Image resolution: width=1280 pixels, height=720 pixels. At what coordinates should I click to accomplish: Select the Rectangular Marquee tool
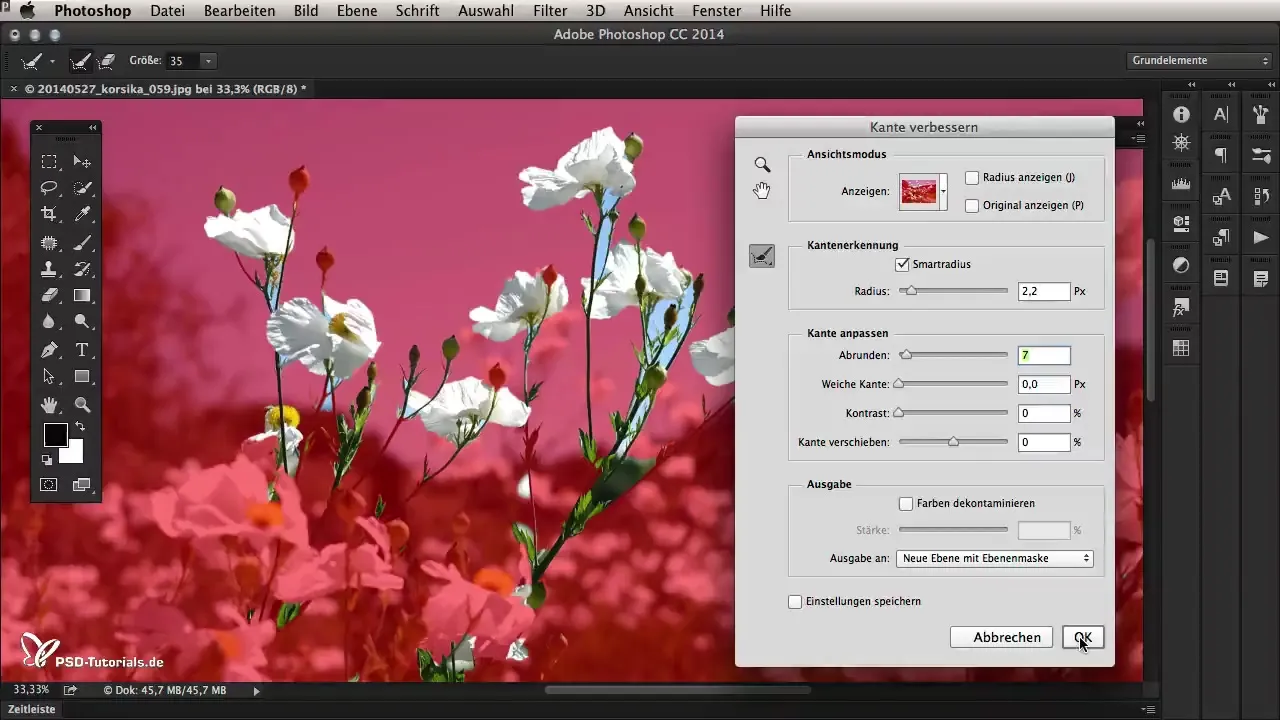click(48, 161)
